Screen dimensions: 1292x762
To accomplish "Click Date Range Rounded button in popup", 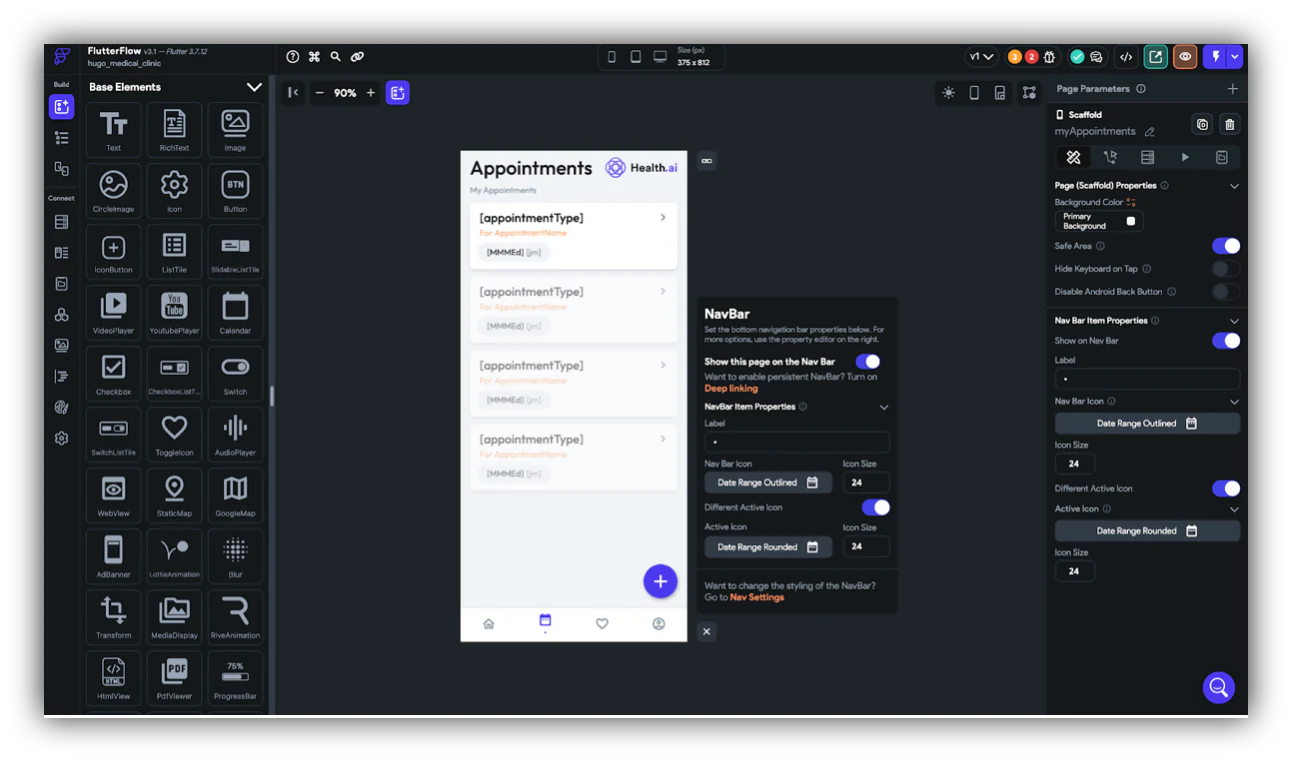I will [768, 547].
